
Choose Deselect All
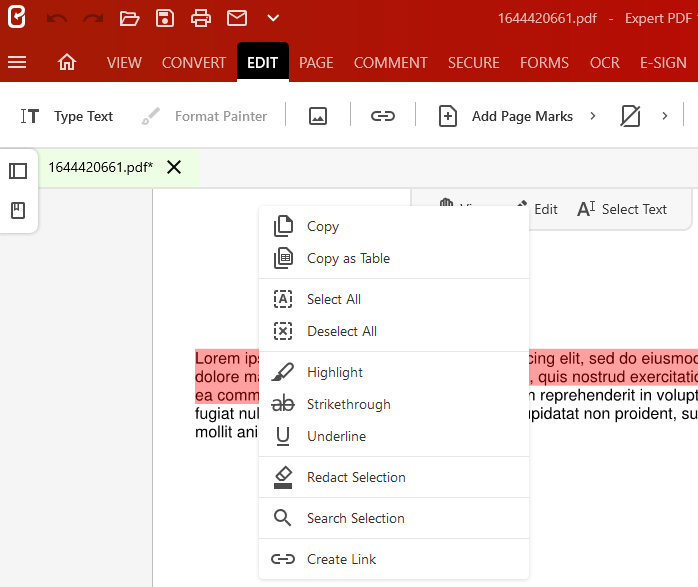[x=394, y=331]
